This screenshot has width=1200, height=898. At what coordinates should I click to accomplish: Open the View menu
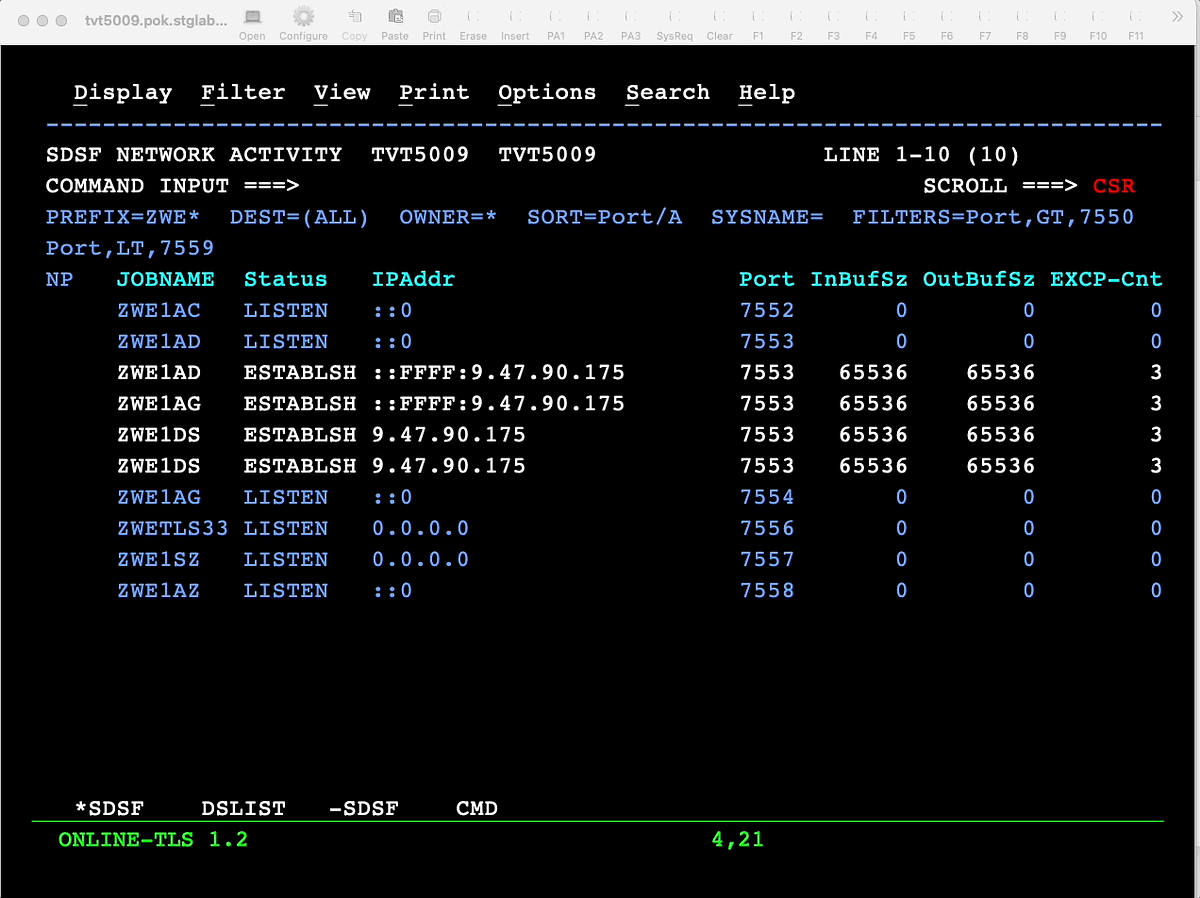[342, 93]
